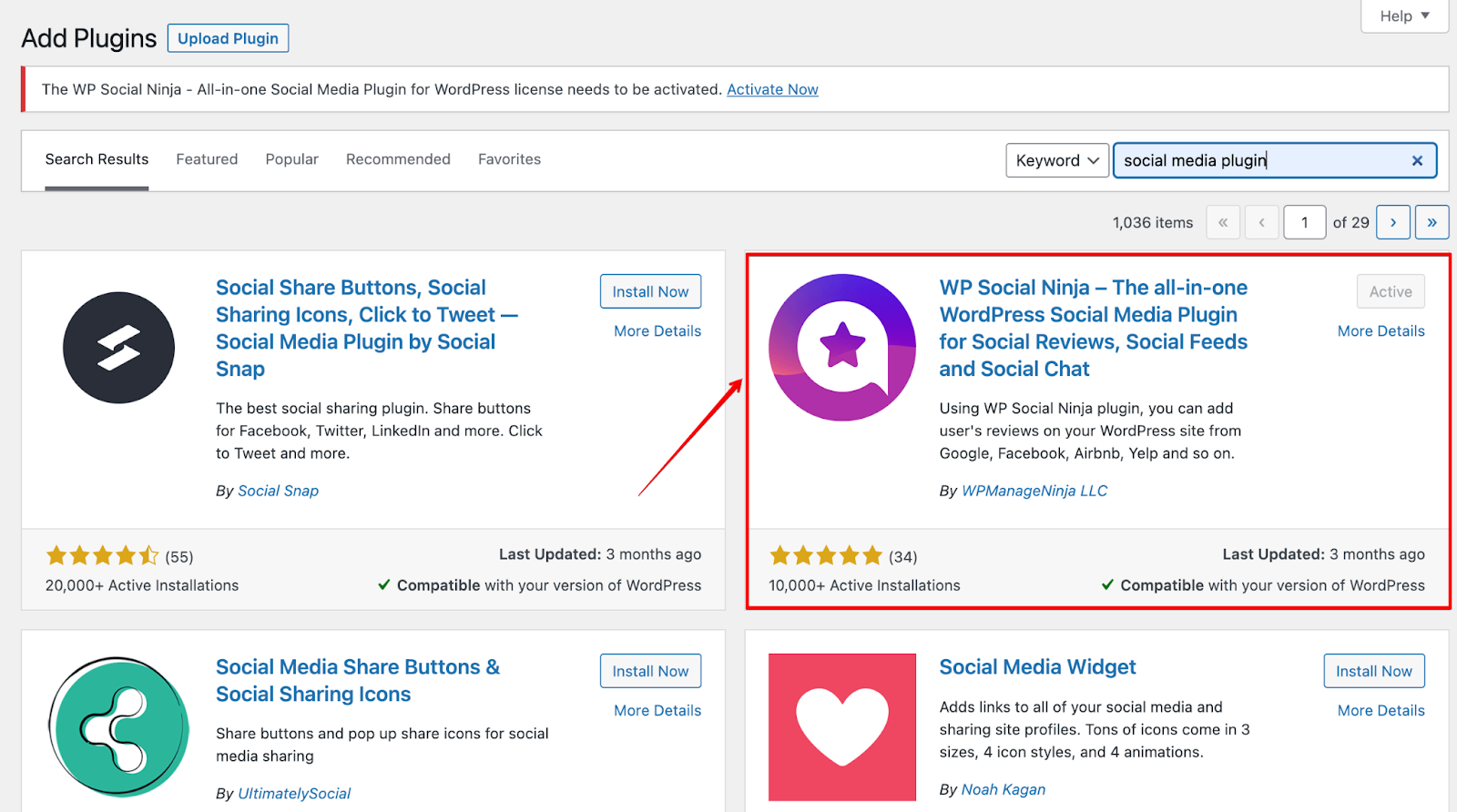Visit the WPManageNinja LLC author link

click(1034, 491)
